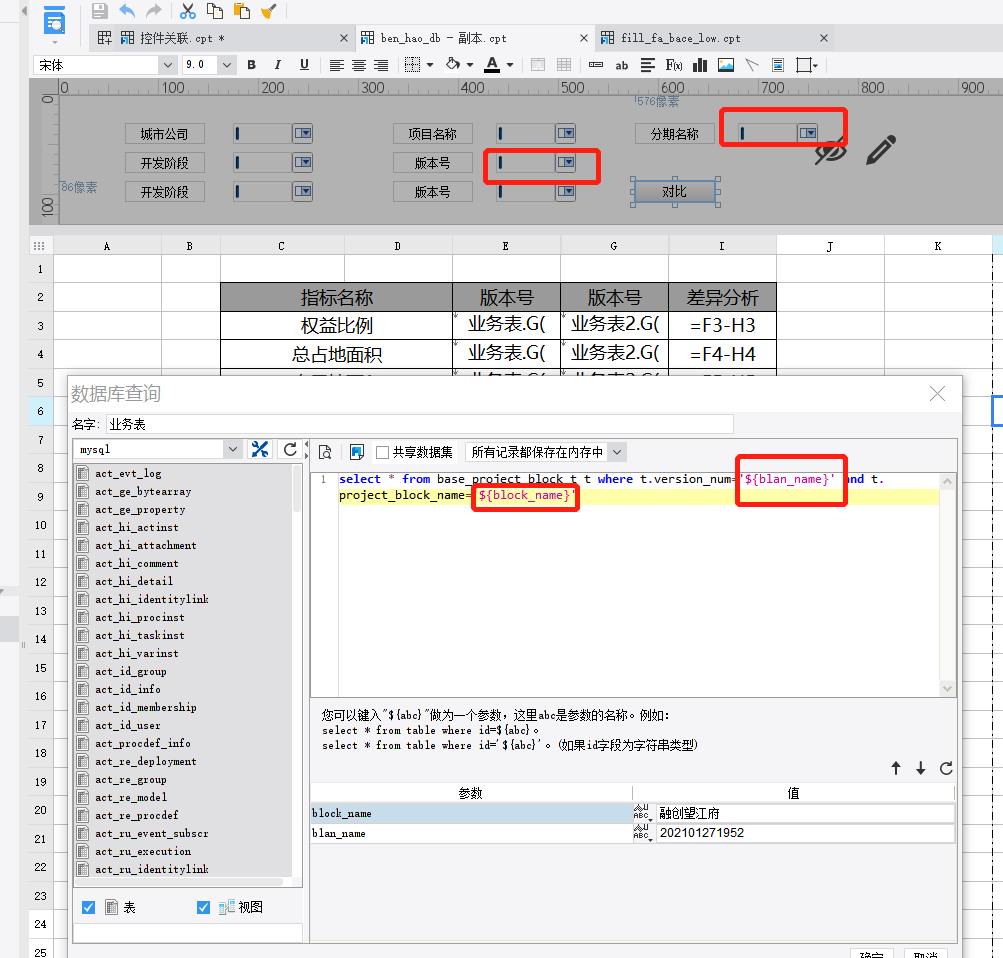Viewport: 1003px width, 958px height.
Task: Switch to fill_fa_bace_low.cpt tab
Action: click(681, 38)
